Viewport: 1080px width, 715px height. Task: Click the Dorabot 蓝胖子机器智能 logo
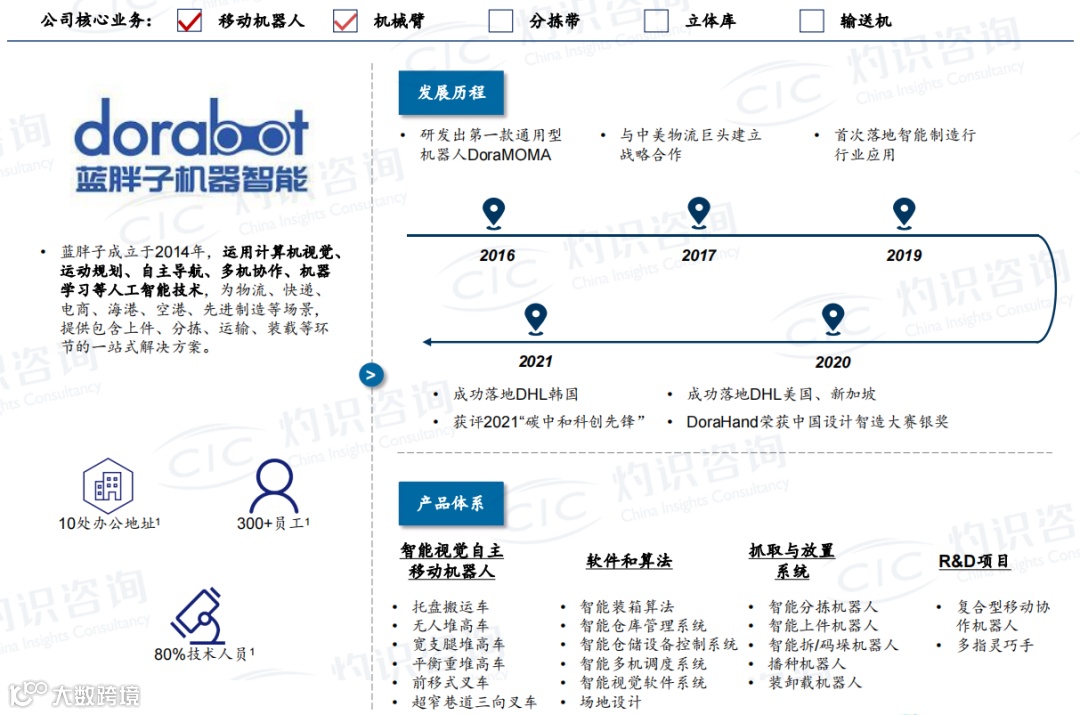click(191, 145)
